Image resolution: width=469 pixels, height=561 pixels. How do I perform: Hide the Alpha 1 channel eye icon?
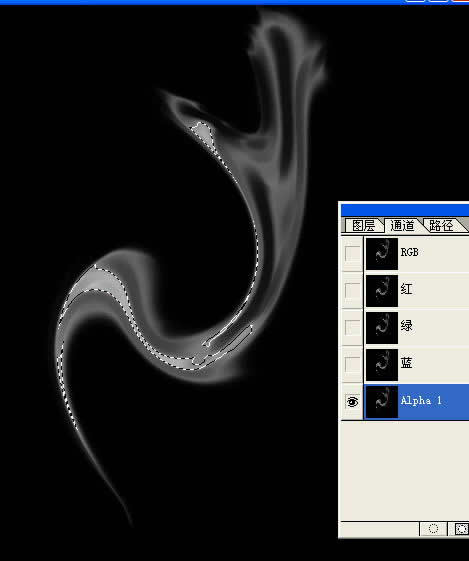(352, 402)
